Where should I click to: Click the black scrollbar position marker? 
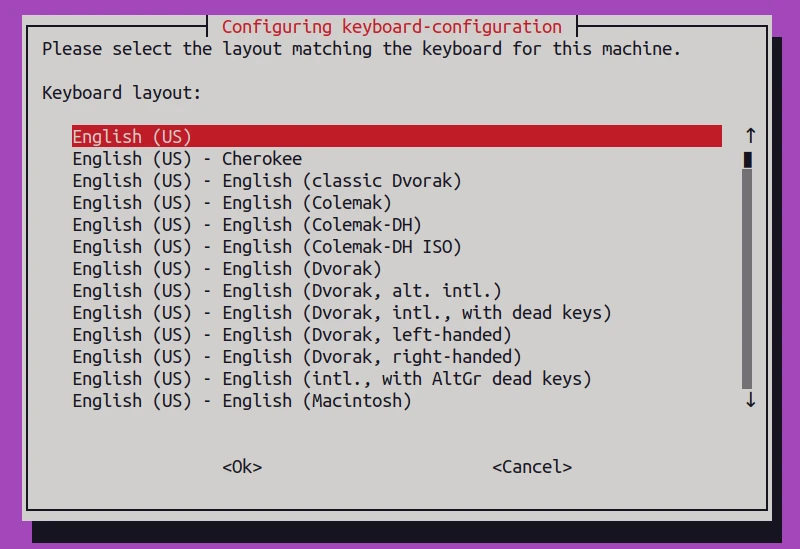pyautogui.click(x=747, y=160)
